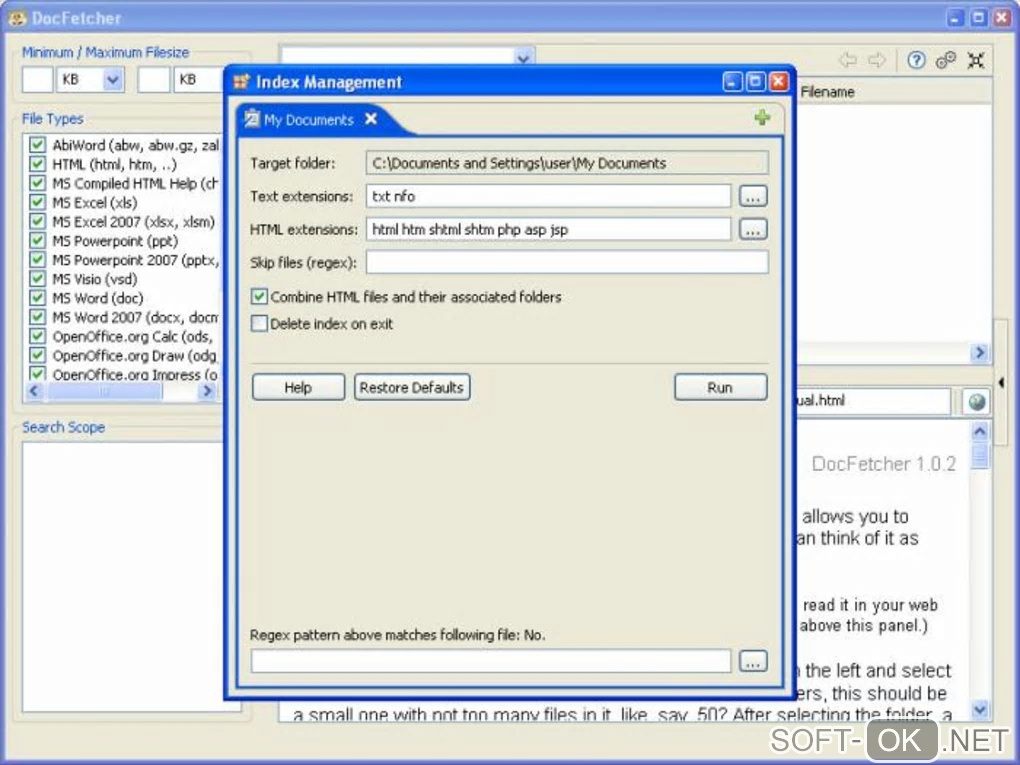Click preview pane scroll-up arrow
Image resolution: width=1020 pixels, height=765 pixels.
tap(980, 431)
